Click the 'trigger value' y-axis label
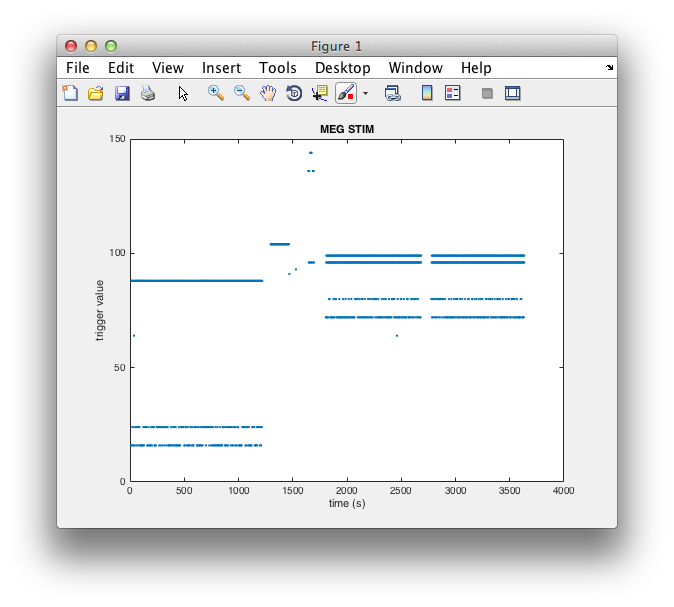 point(99,310)
